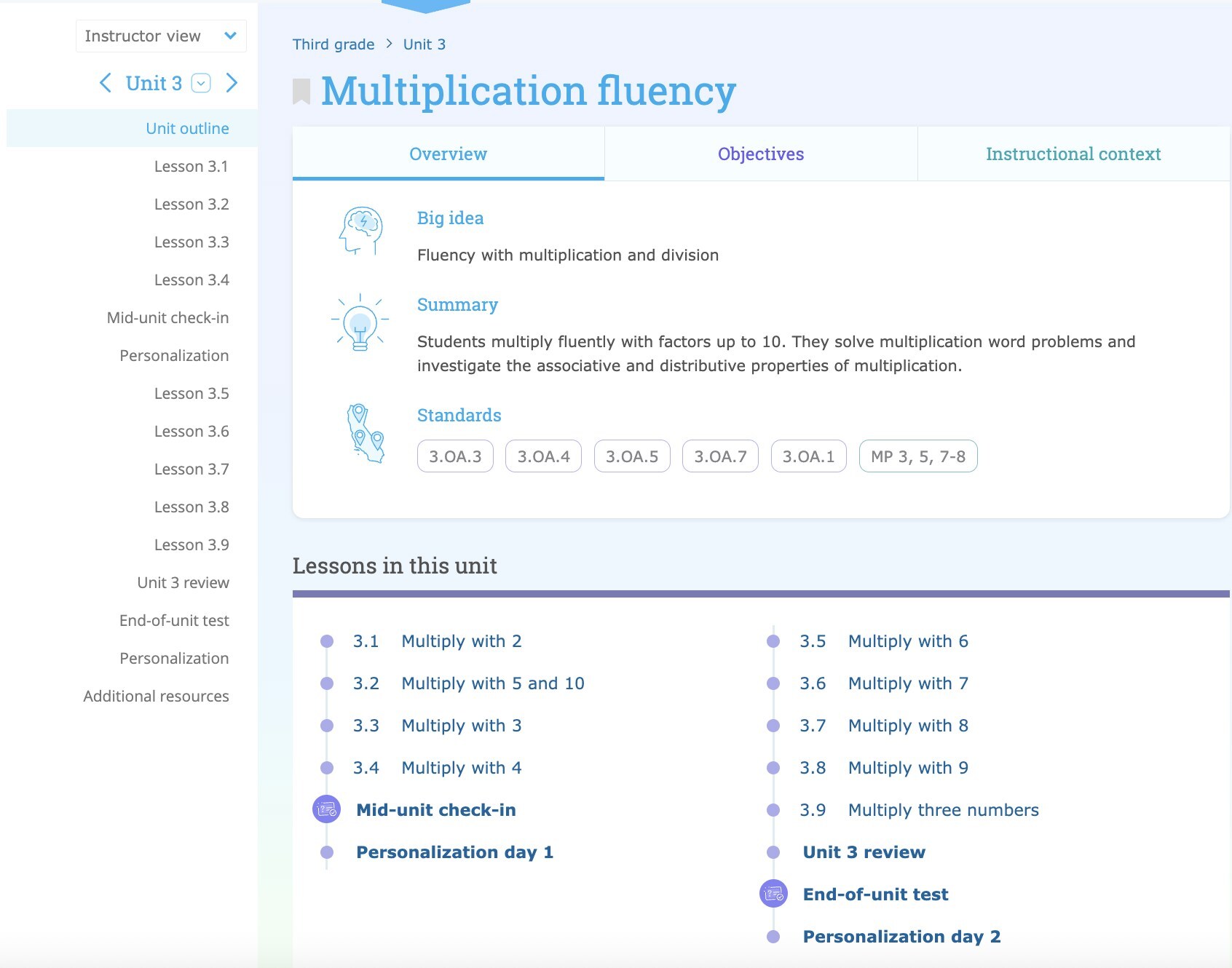Select the 3.OA.3 standard tag

(455, 456)
